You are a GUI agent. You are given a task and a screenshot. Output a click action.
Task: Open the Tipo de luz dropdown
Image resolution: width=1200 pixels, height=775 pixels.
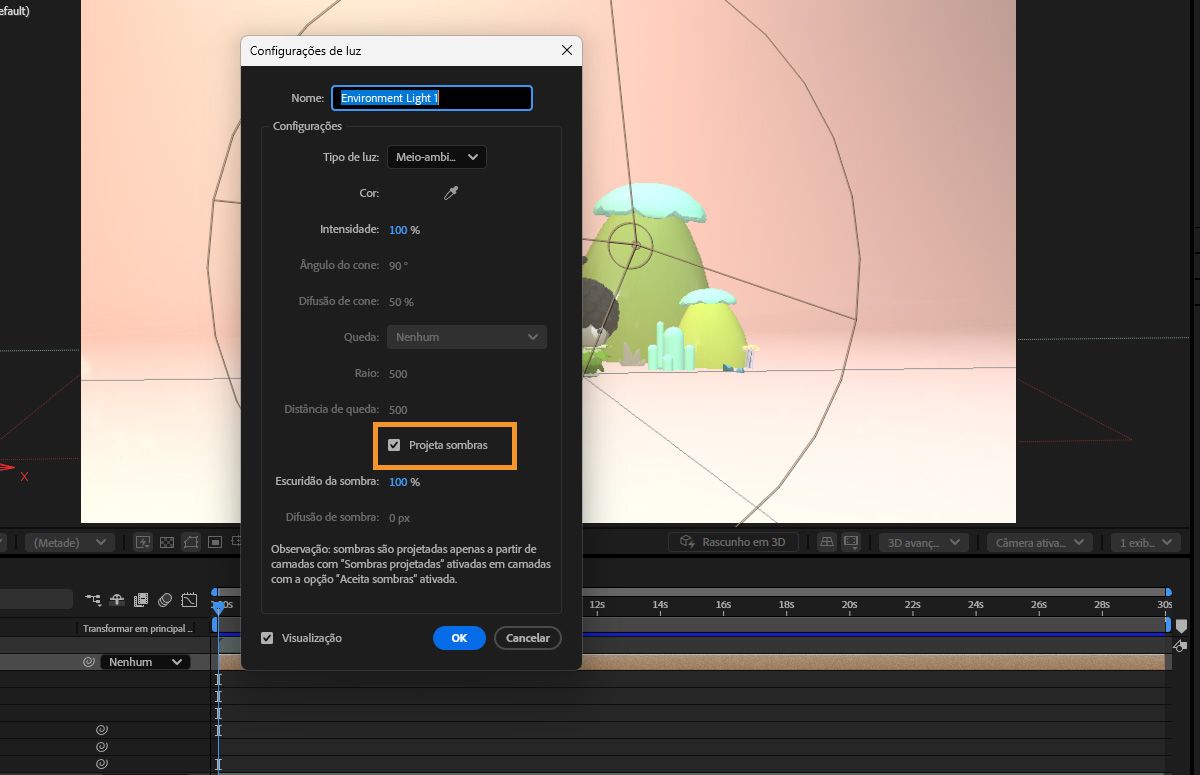[436, 157]
